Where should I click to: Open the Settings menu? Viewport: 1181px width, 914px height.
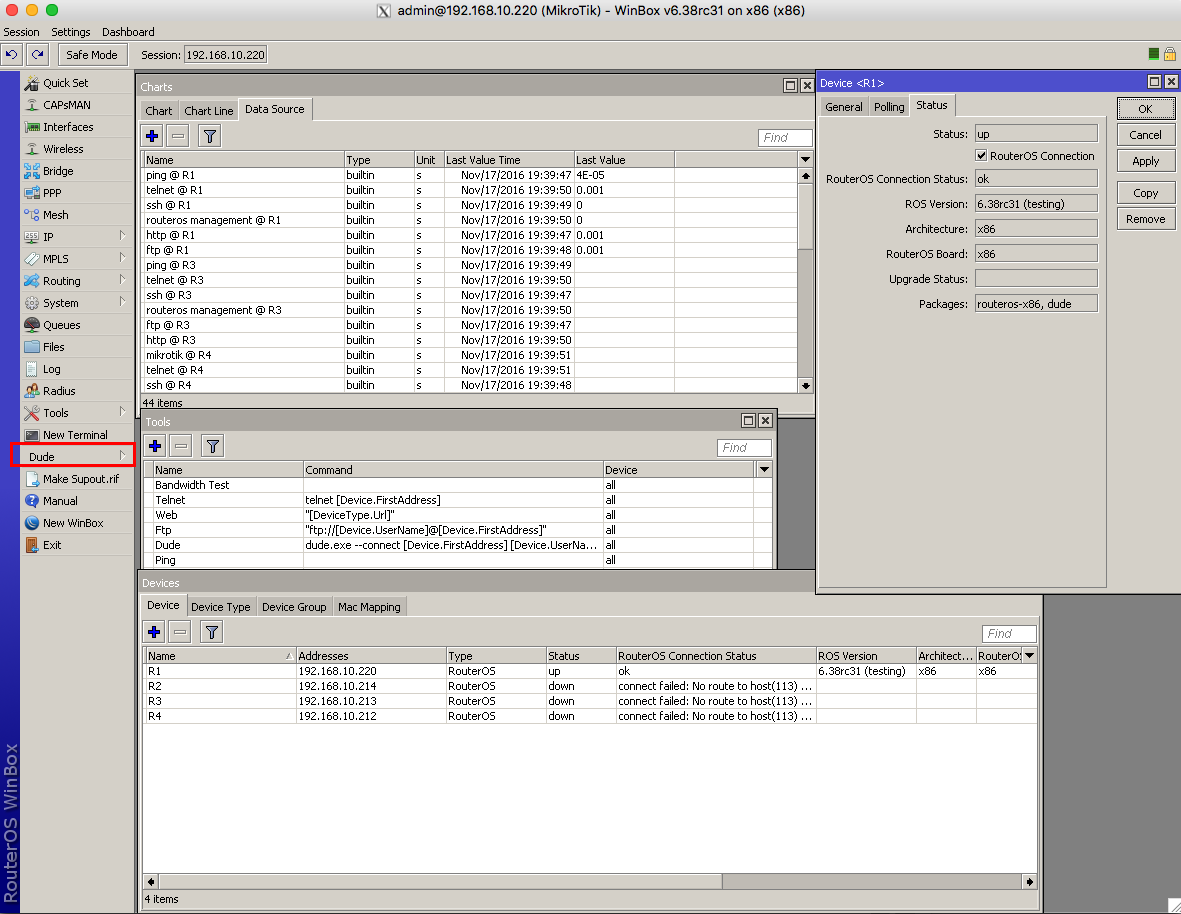click(71, 32)
